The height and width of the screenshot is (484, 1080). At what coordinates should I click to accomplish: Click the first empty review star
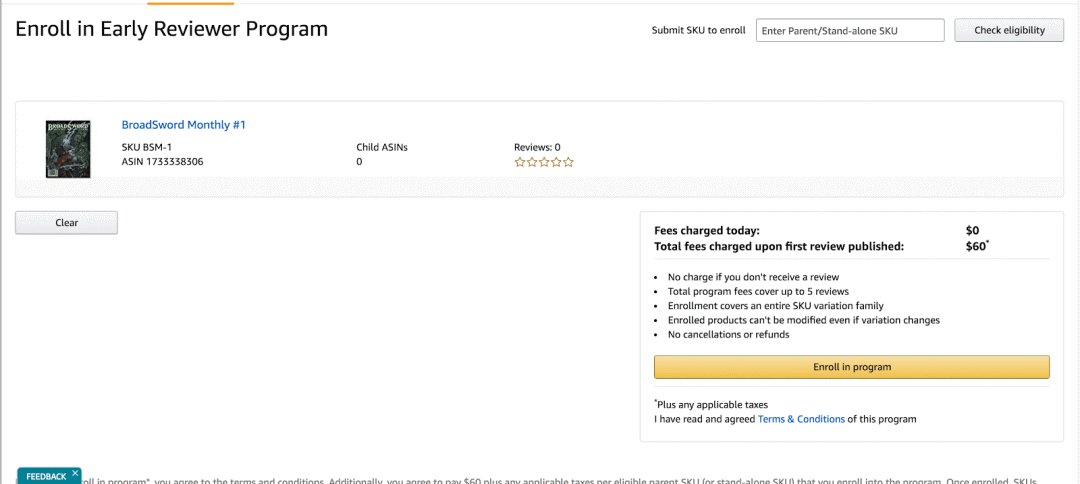(x=520, y=162)
